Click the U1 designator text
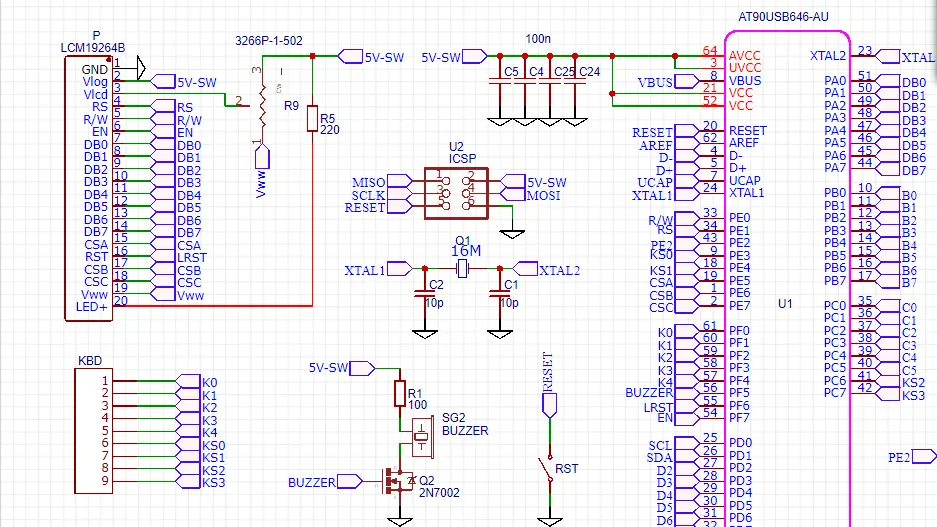 point(785,304)
